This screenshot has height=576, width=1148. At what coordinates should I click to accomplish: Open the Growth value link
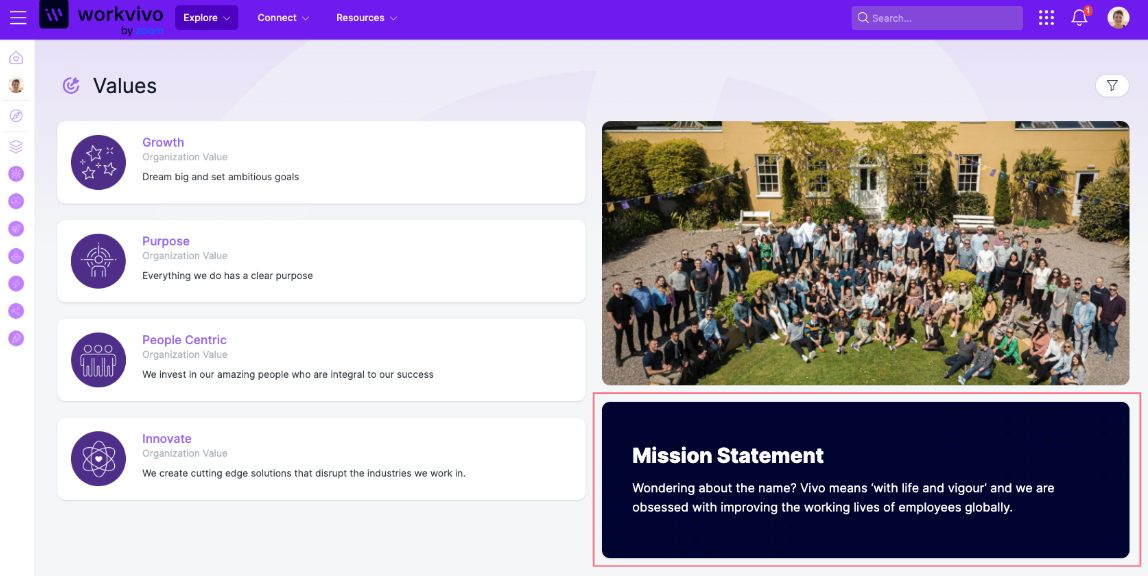[163, 143]
